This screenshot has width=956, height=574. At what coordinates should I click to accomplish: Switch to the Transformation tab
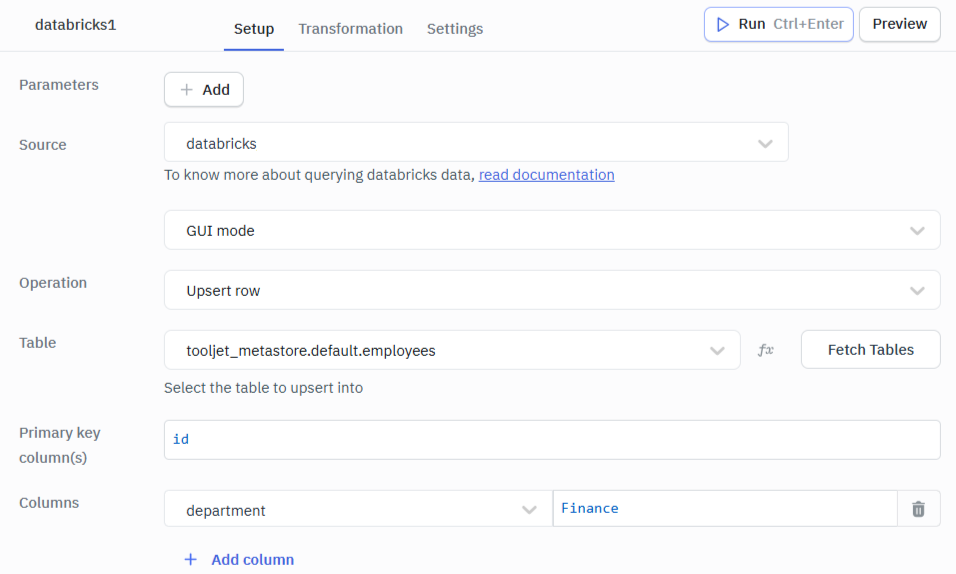pos(351,29)
